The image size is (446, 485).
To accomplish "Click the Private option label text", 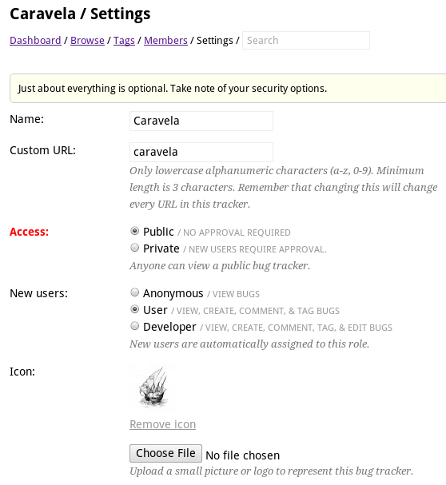I will [161, 249].
